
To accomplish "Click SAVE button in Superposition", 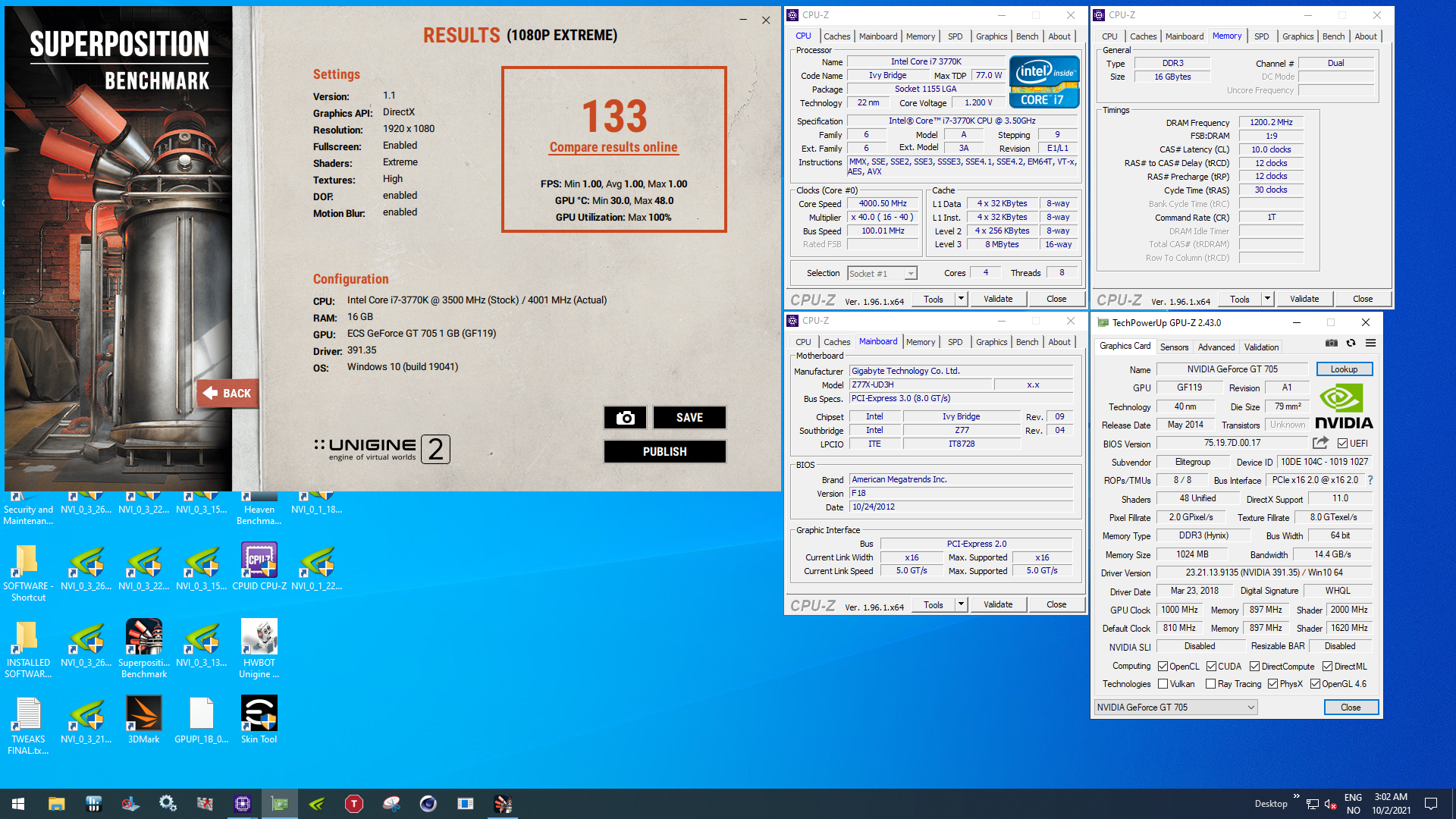I will (x=689, y=418).
